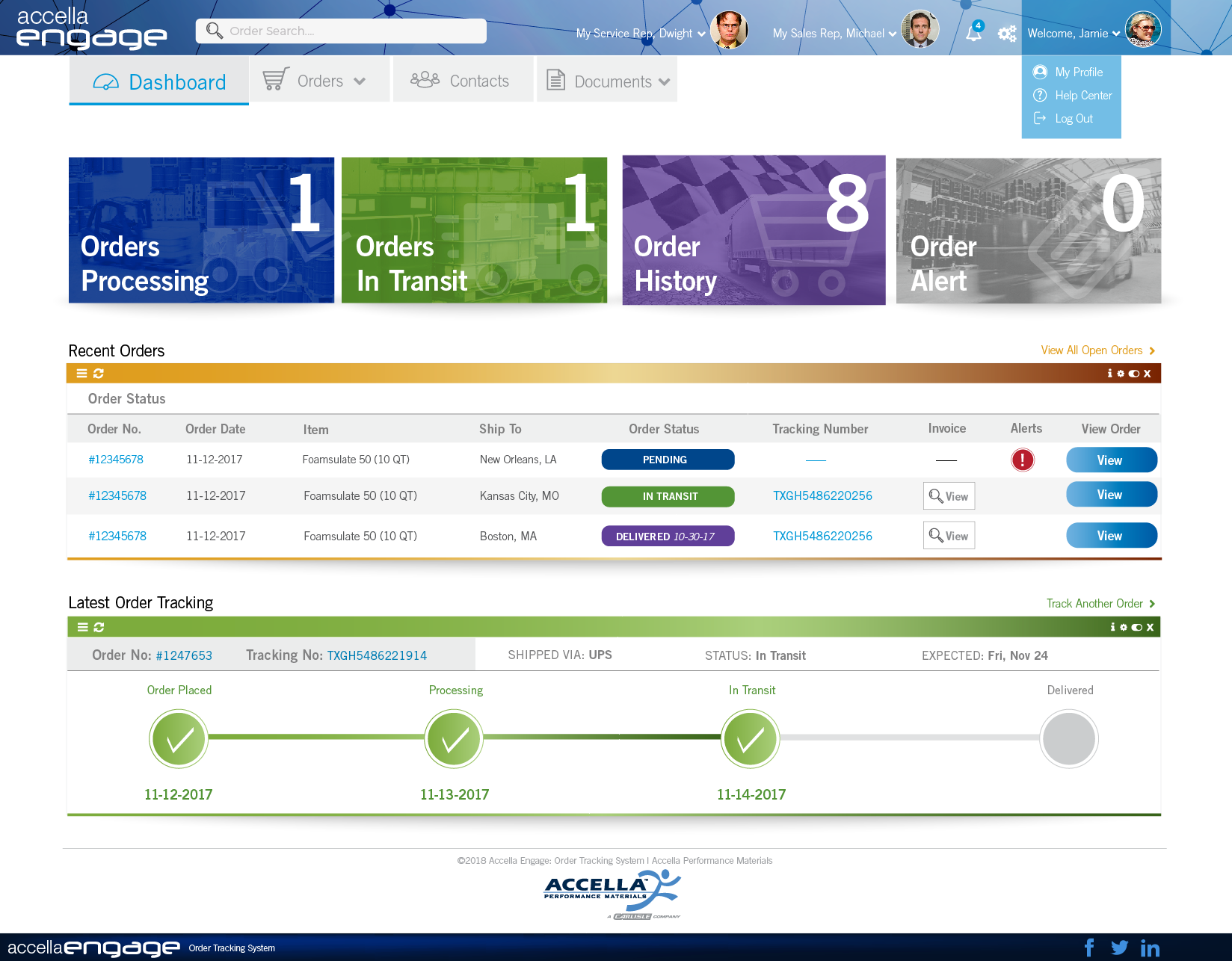Click Dwight's service rep avatar

(x=729, y=30)
